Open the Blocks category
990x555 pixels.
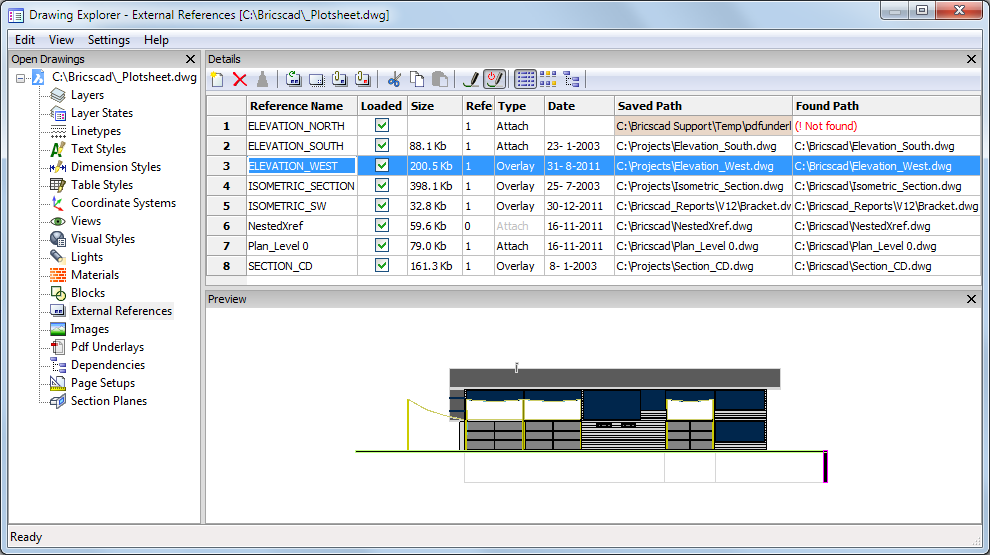pos(88,293)
